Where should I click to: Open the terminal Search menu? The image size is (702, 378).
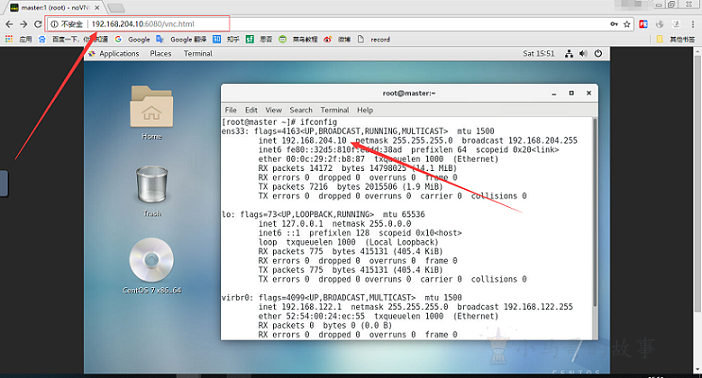click(301, 110)
